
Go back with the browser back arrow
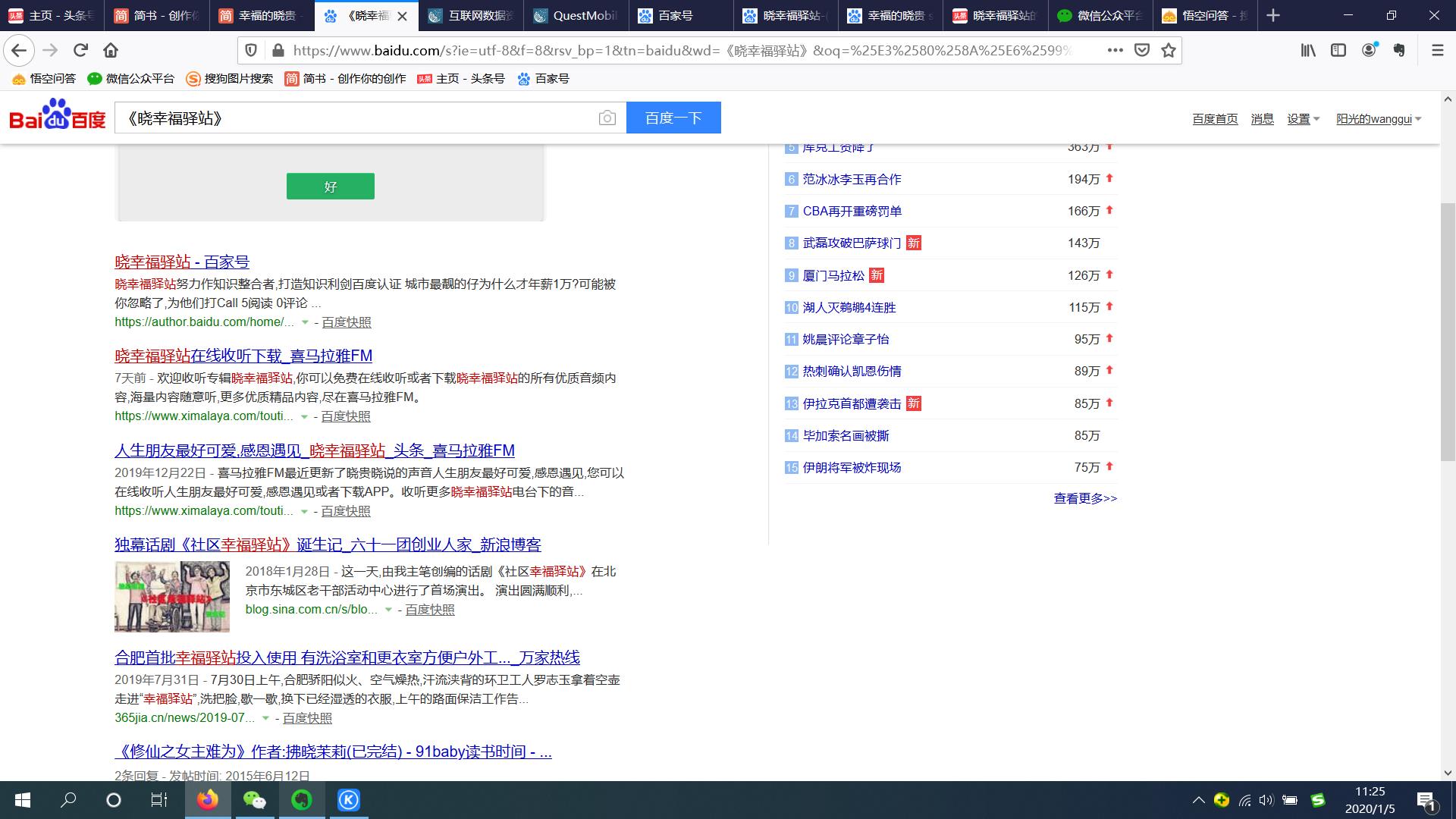pyautogui.click(x=19, y=51)
